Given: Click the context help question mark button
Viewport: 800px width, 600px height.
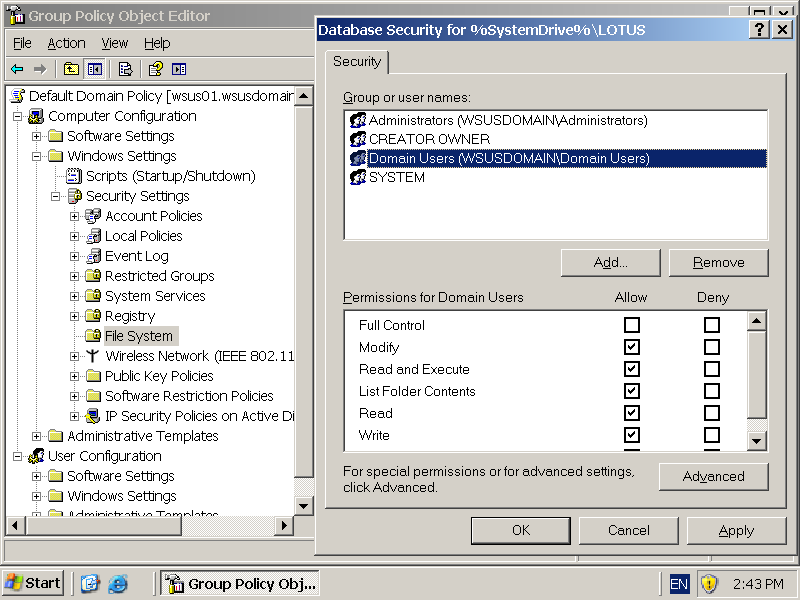Looking at the screenshot, I should click(759, 30).
